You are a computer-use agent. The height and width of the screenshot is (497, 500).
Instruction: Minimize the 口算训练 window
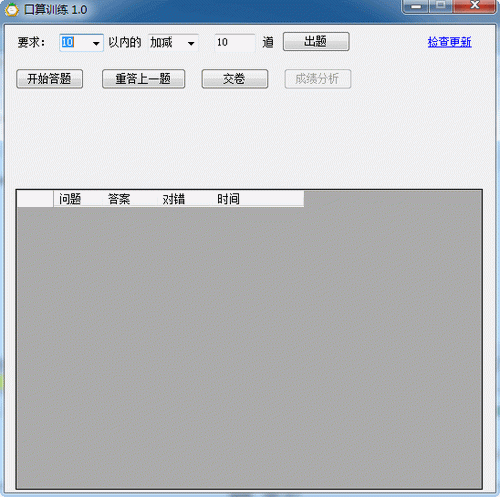pyautogui.click(x=416, y=6)
